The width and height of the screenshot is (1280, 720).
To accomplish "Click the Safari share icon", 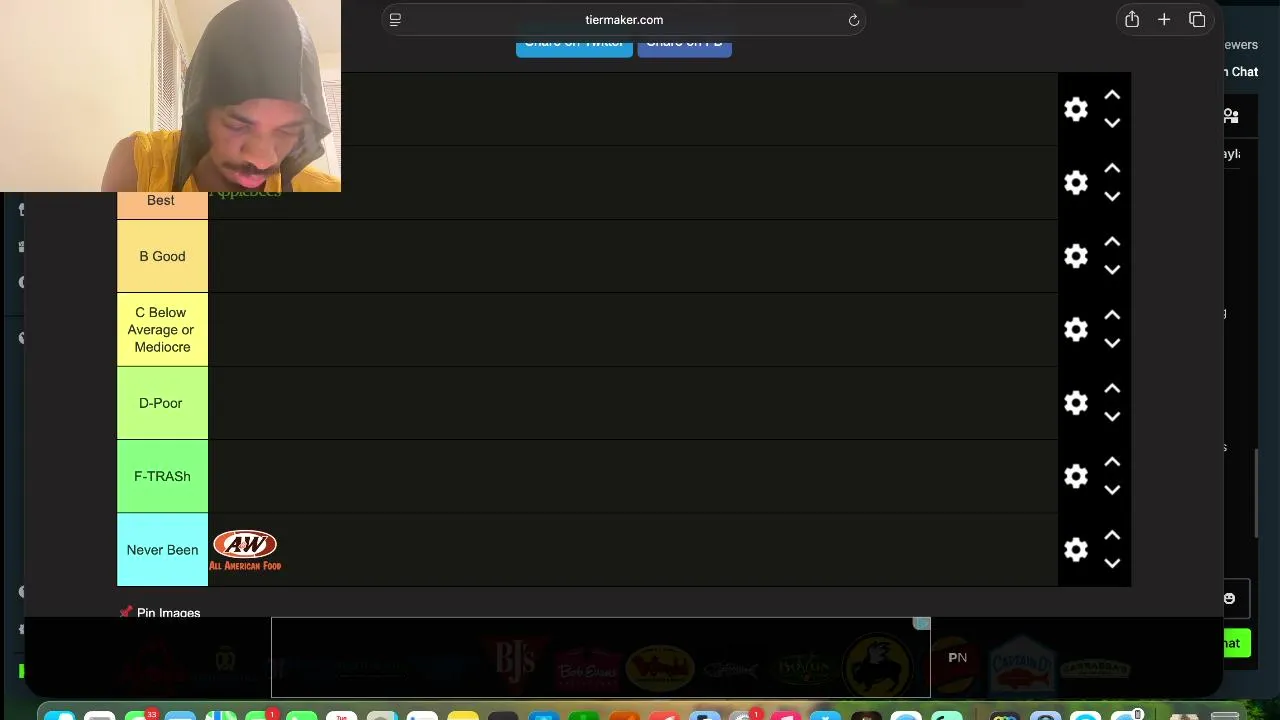I will pyautogui.click(x=1132, y=19).
